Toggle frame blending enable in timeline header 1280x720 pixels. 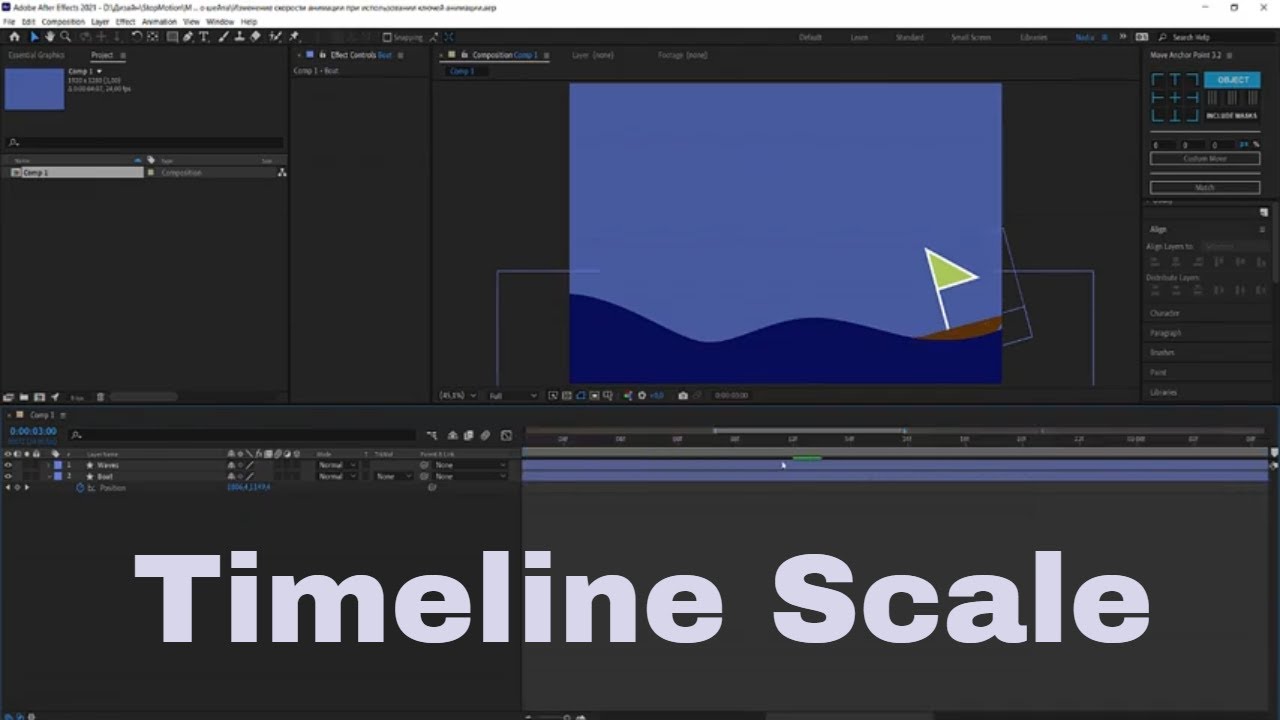click(468, 436)
